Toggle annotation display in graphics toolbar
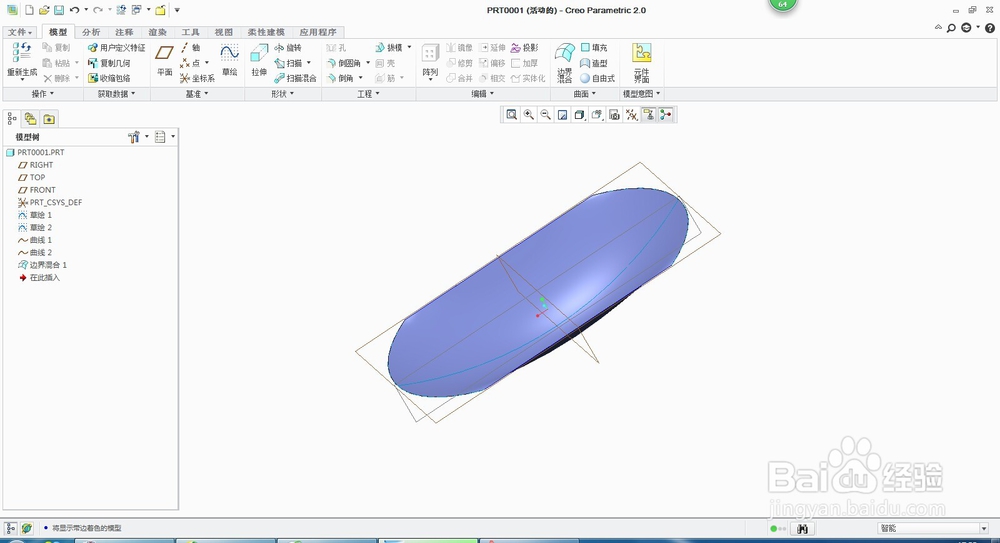This screenshot has height=543, width=1000. (x=649, y=115)
